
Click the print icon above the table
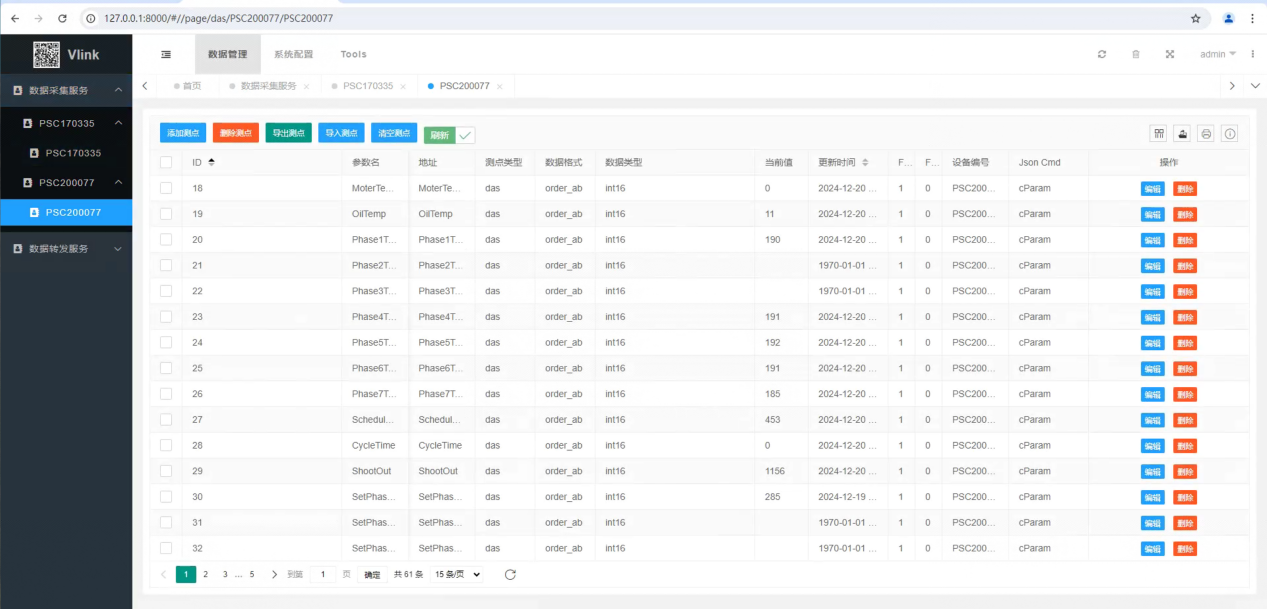point(1206,134)
